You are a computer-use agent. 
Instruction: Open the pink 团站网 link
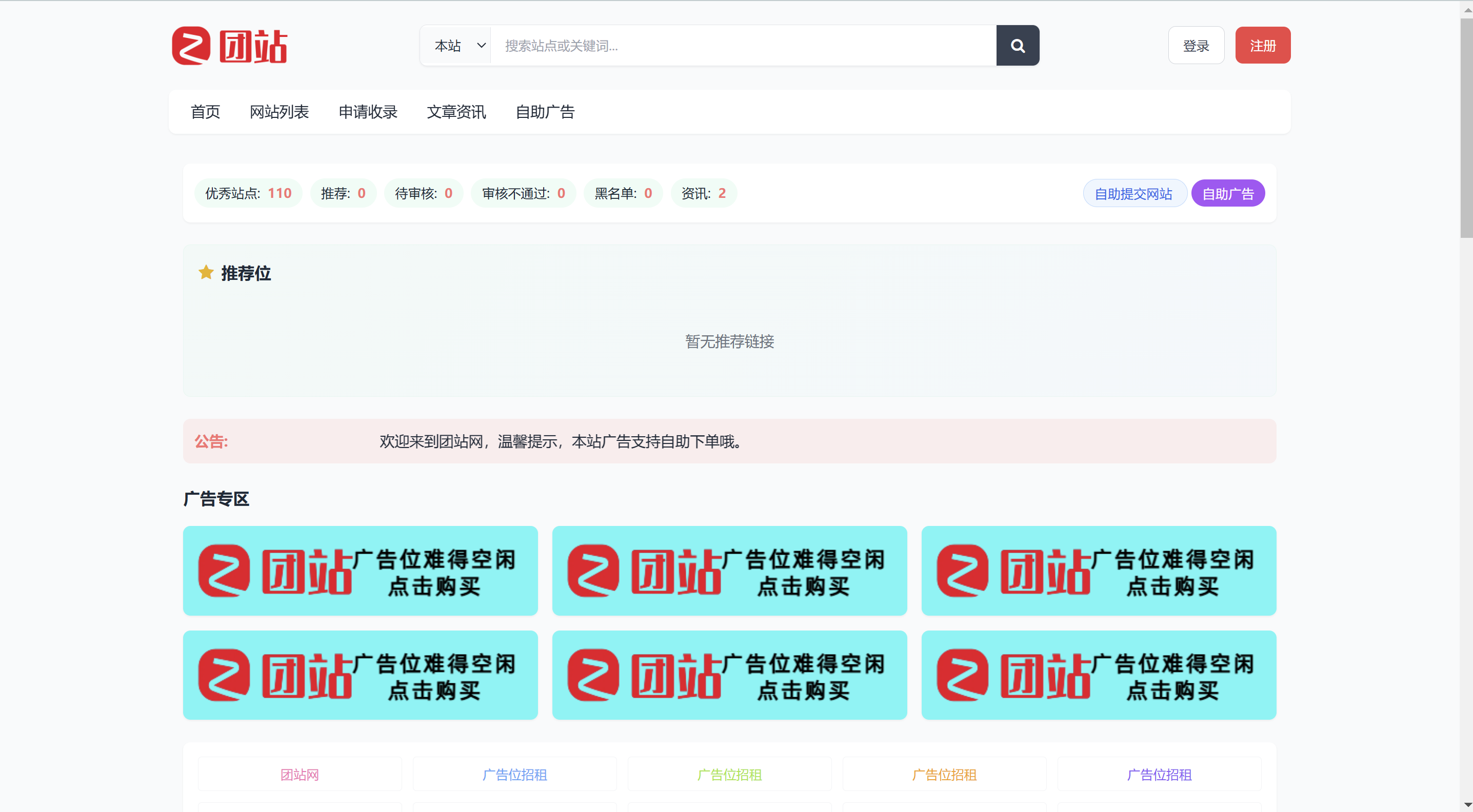coord(300,774)
